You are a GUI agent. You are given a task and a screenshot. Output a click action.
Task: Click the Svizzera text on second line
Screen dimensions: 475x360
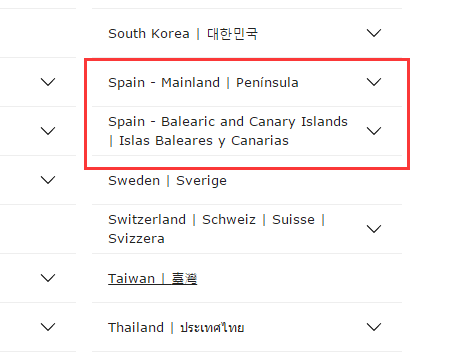coord(136,239)
